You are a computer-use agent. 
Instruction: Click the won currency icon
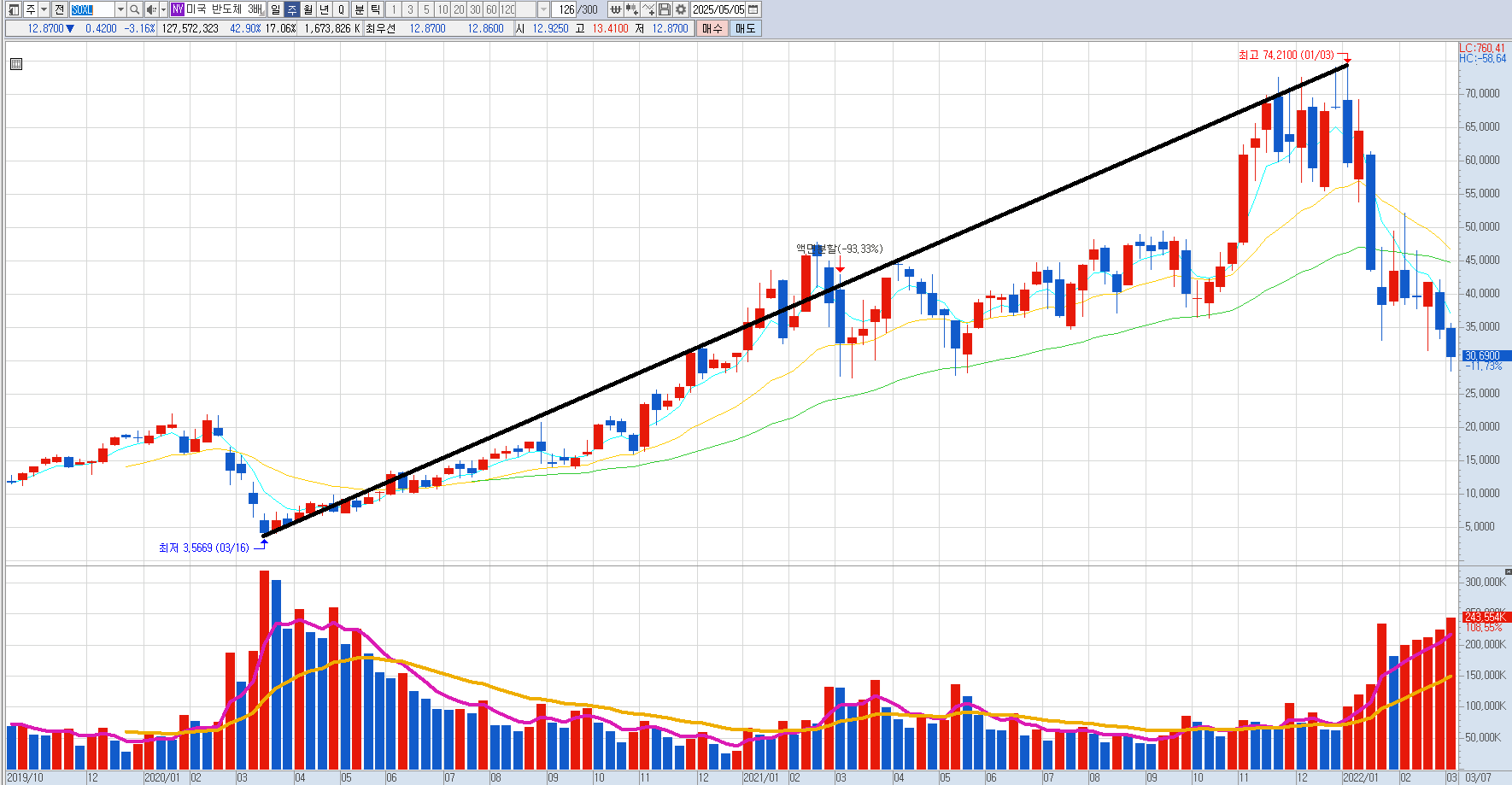(x=615, y=9)
